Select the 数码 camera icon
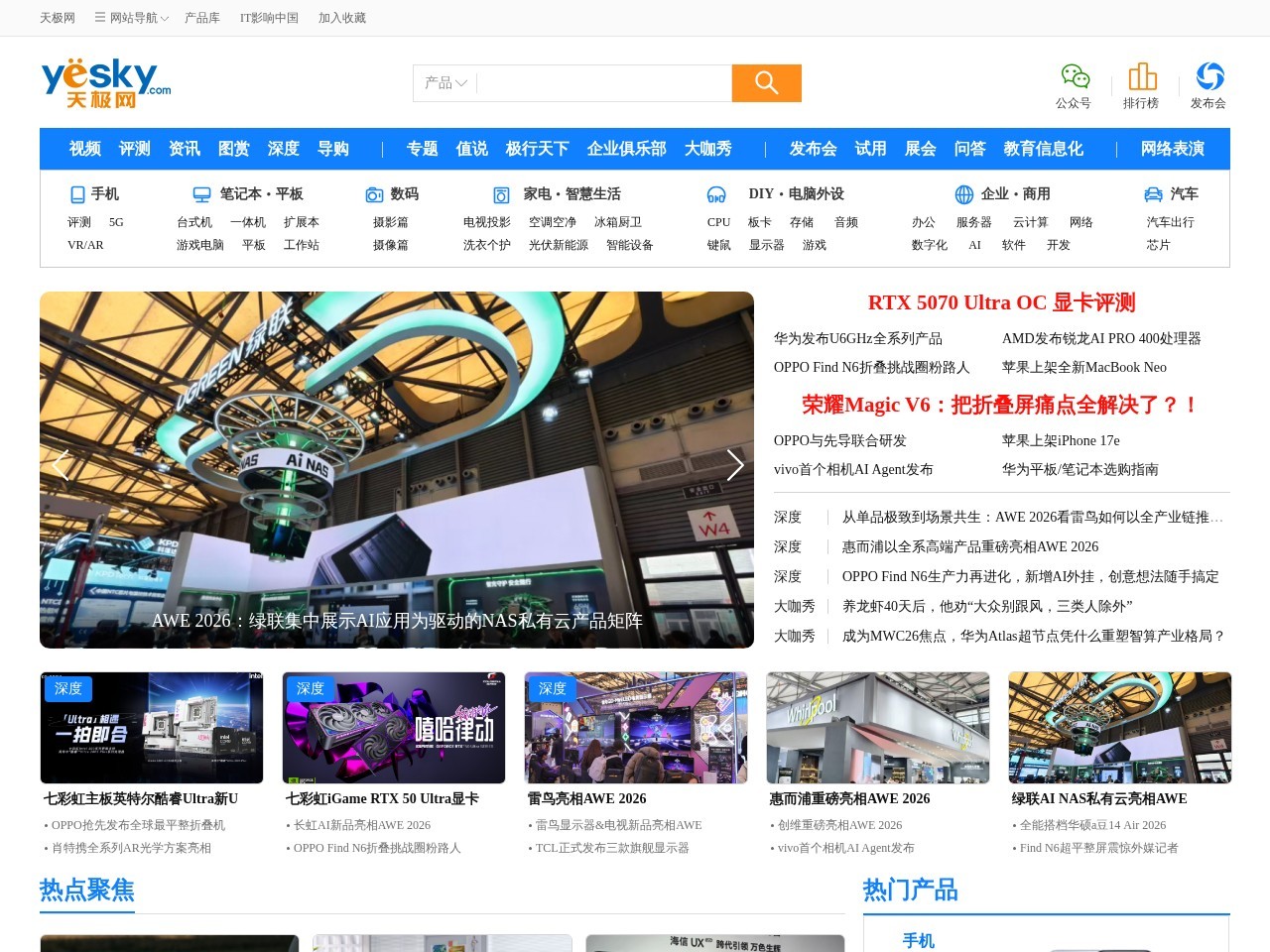1270x952 pixels. [374, 194]
